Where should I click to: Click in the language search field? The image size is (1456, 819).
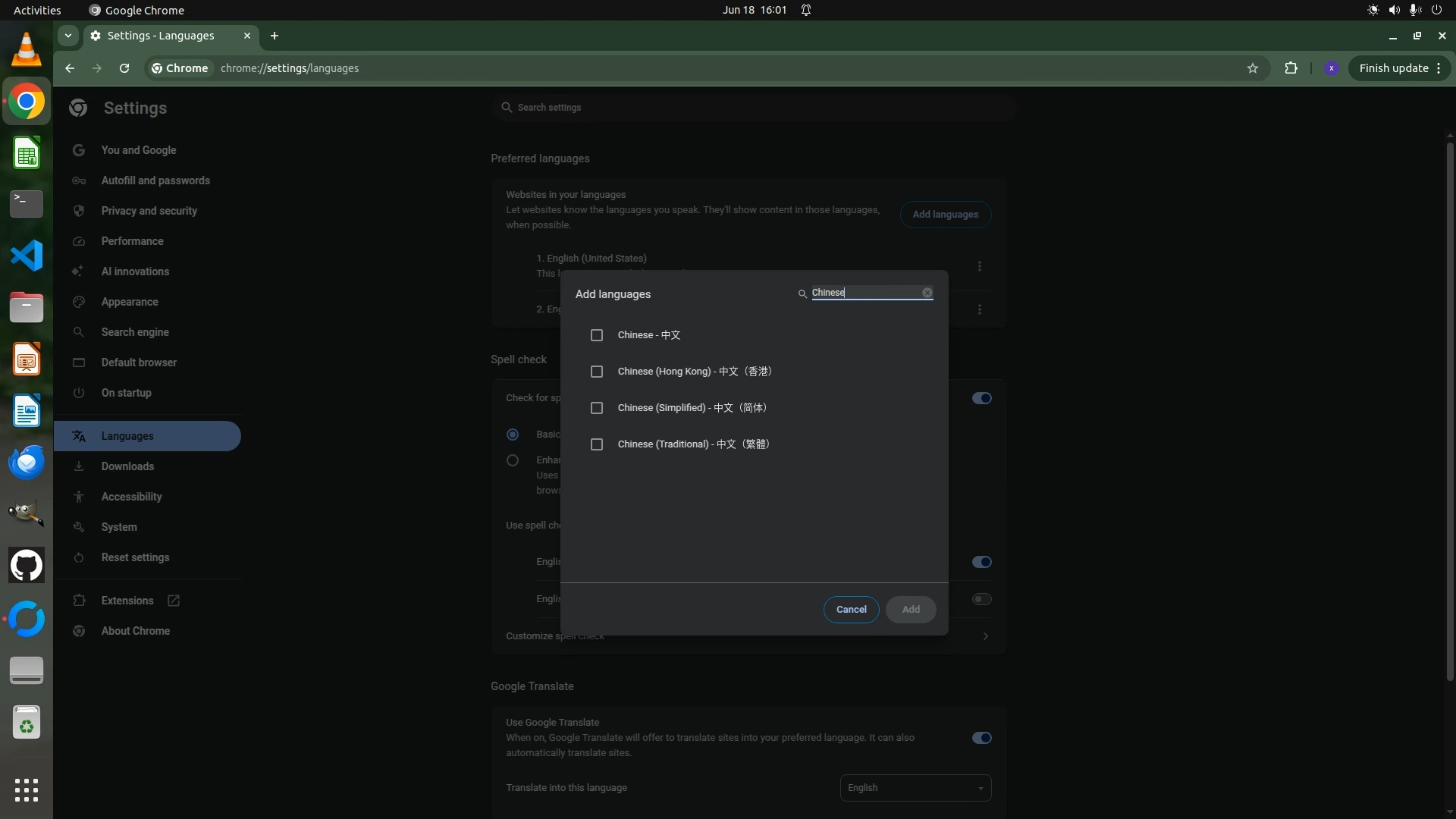click(x=864, y=293)
